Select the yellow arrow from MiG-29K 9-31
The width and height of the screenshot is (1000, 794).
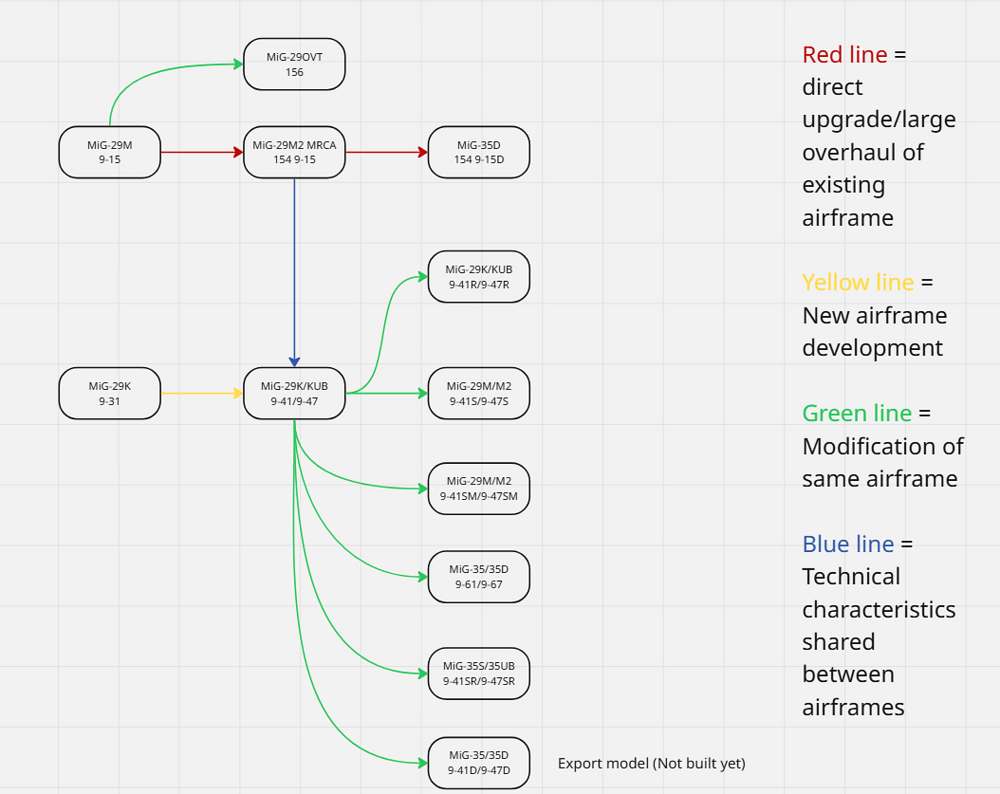click(x=202, y=393)
